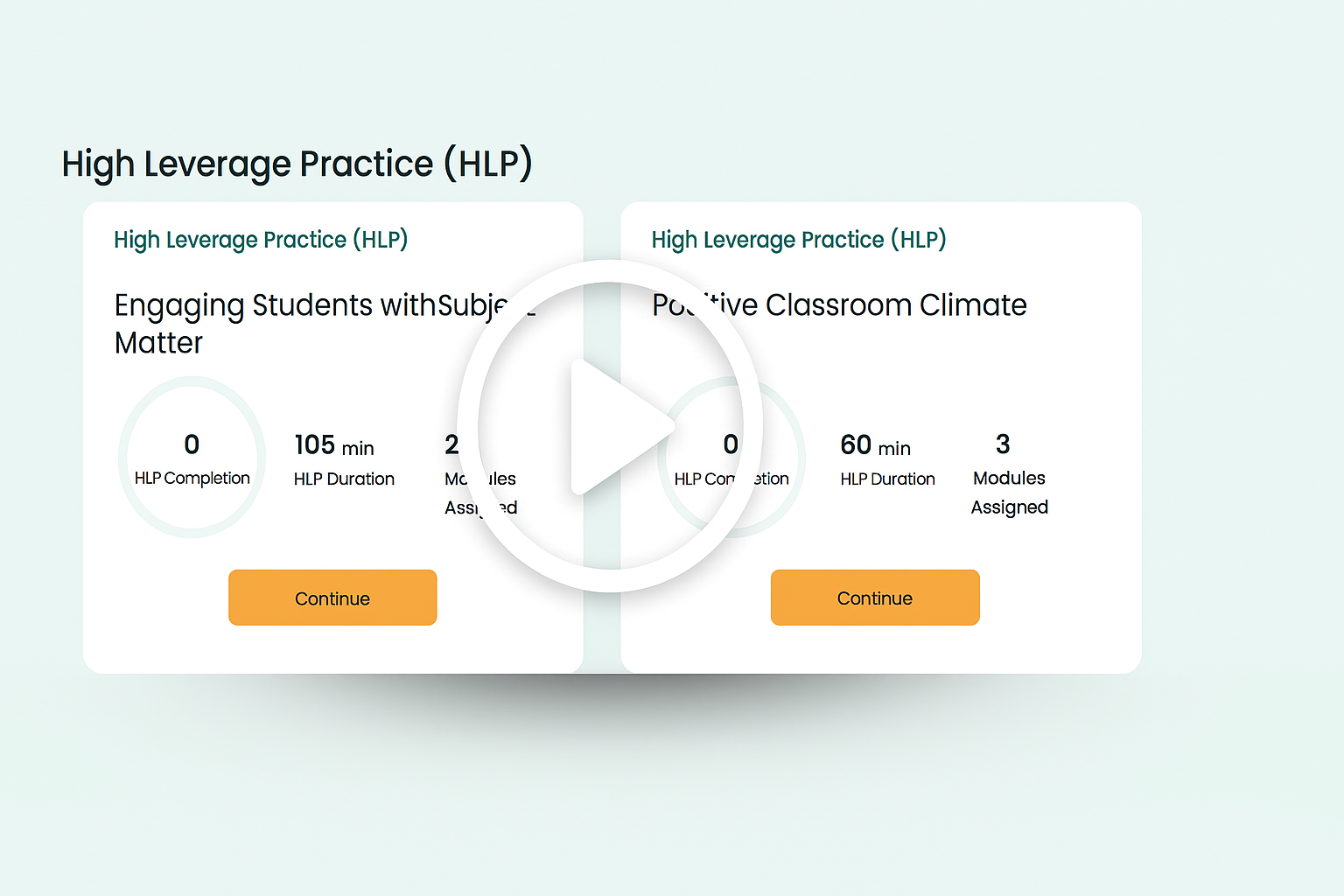
Task: Click the large play button overlay
Action: tap(610, 426)
